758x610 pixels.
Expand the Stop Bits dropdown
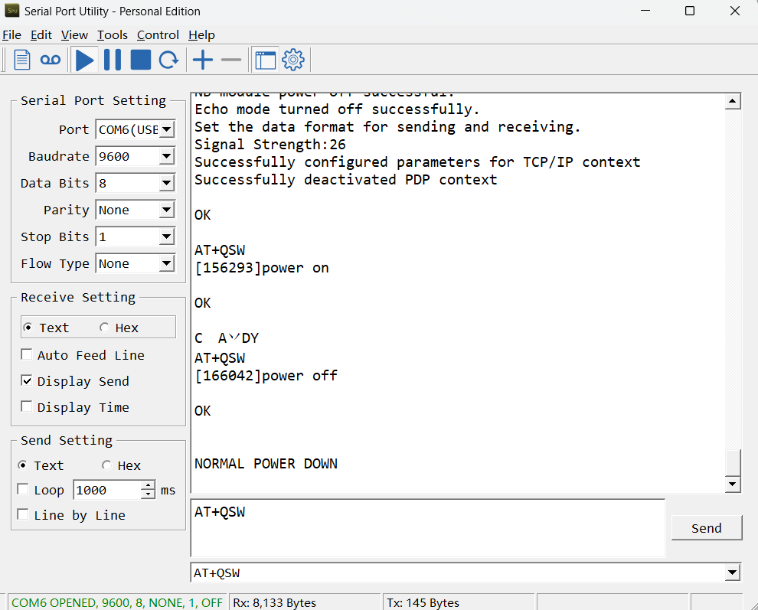pyautogui.click(x=167, y=237)
